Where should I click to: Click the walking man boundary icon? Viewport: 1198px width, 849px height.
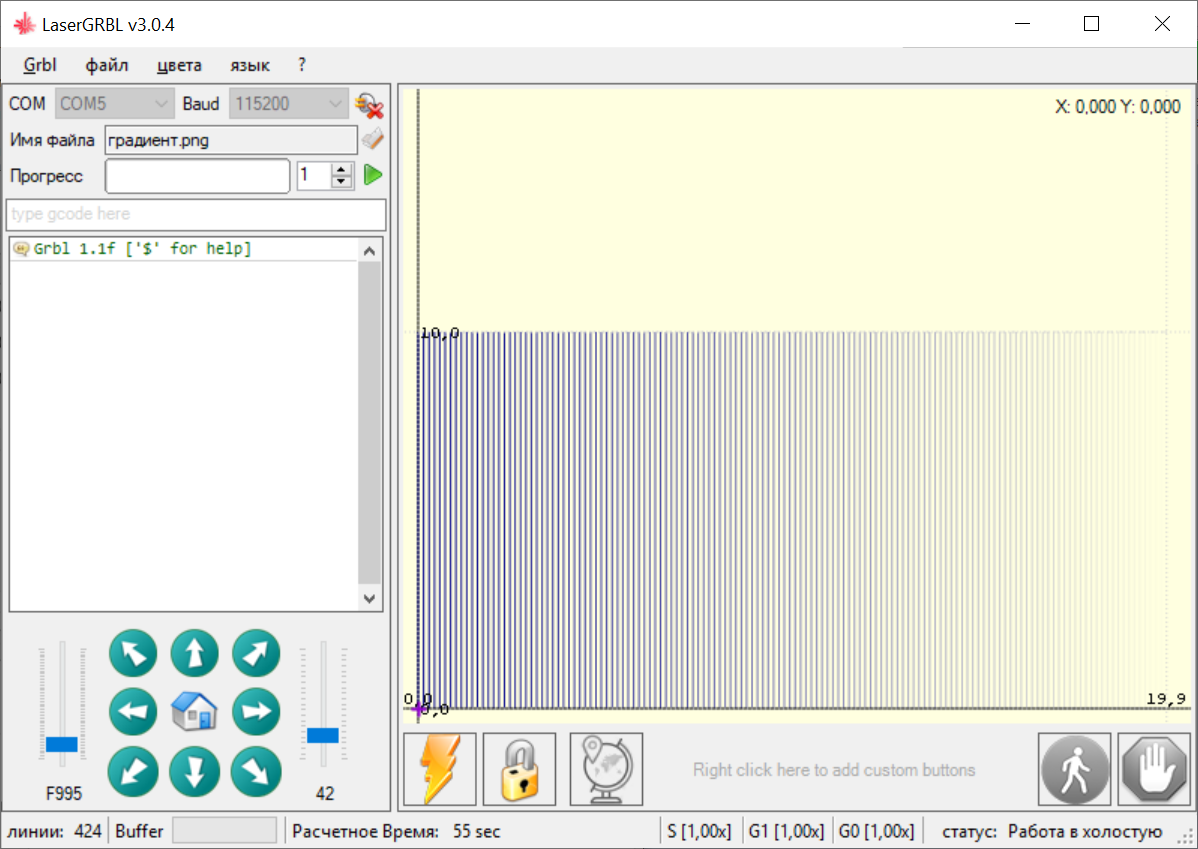(1074, 768)
